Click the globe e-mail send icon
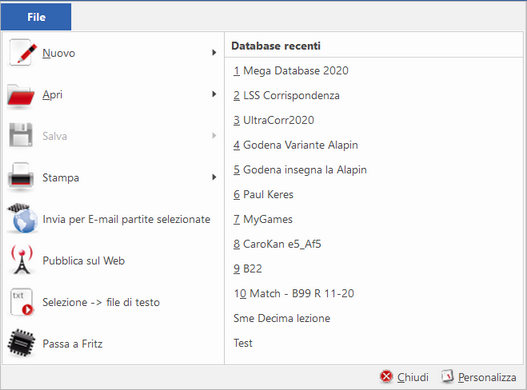This screenshot has height=390, width=527. (x=22, y=219)
